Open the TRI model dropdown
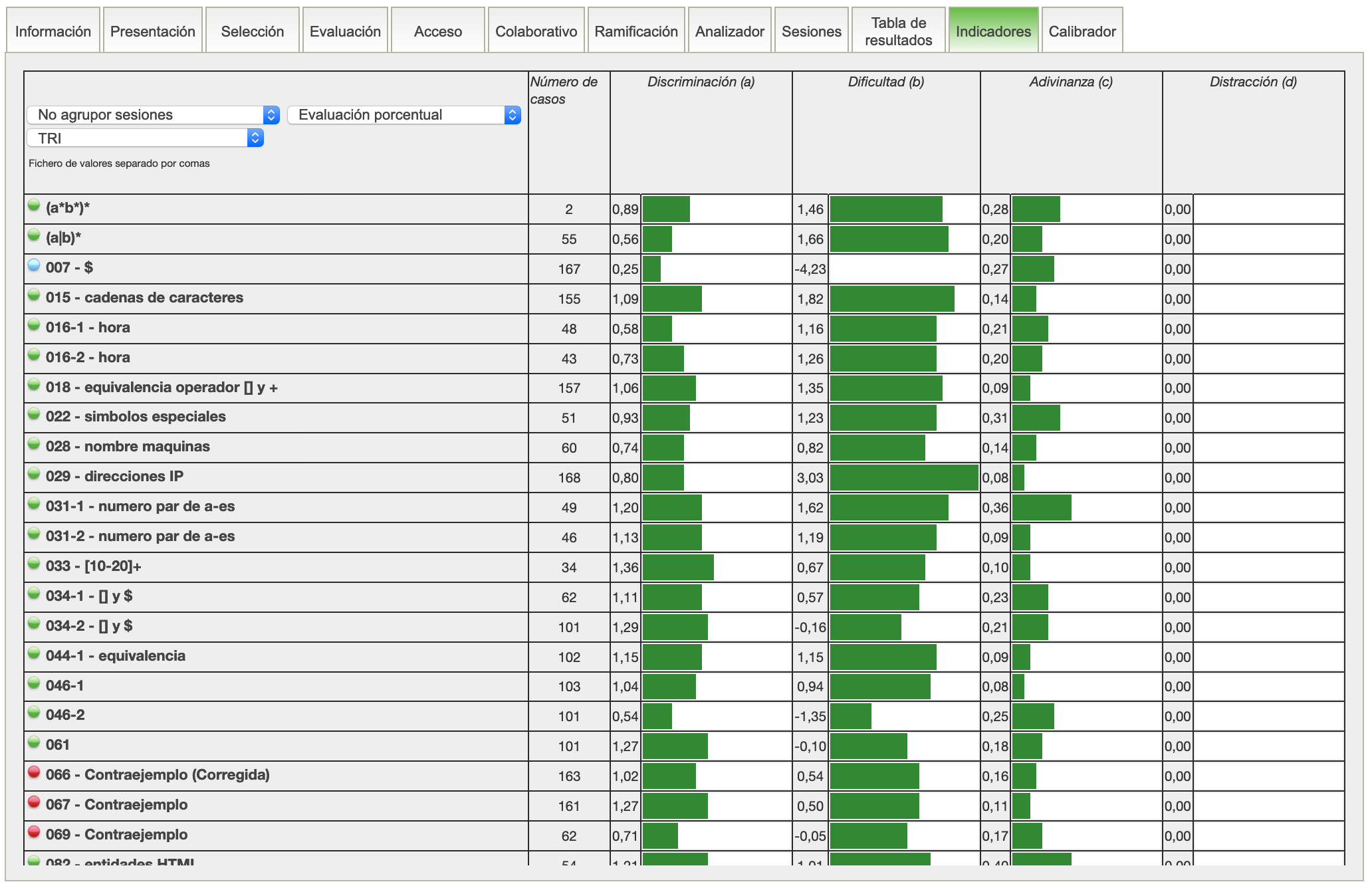1372x888 pixels. pyautogui.click(x=145, y=138)
